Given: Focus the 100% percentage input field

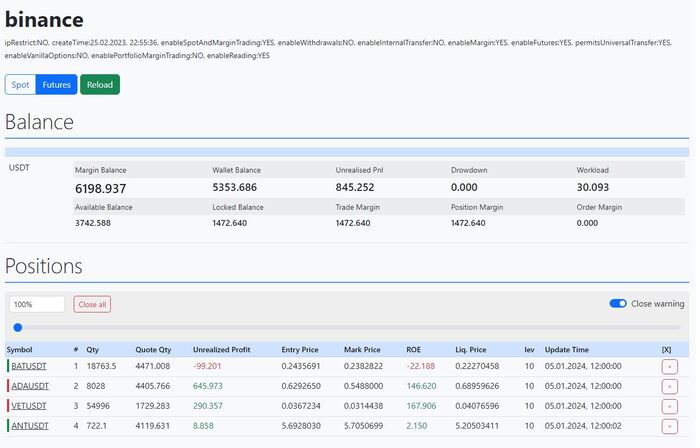Looking at the screenshot, I should 37,304.
